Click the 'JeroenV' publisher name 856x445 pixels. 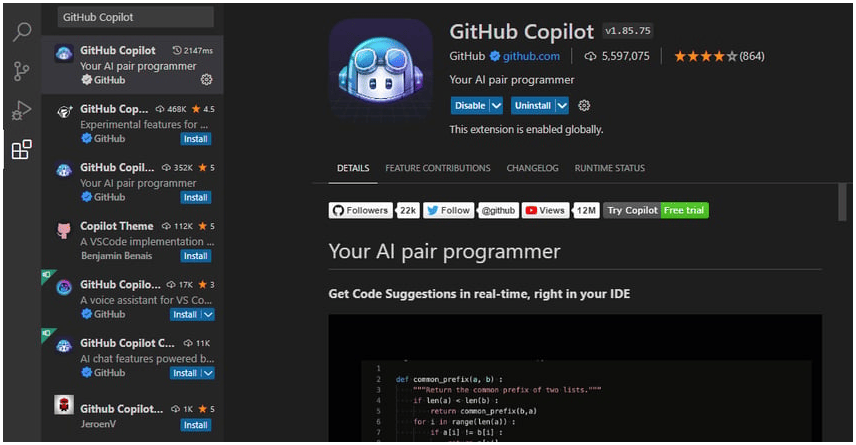tap(98, 424)
